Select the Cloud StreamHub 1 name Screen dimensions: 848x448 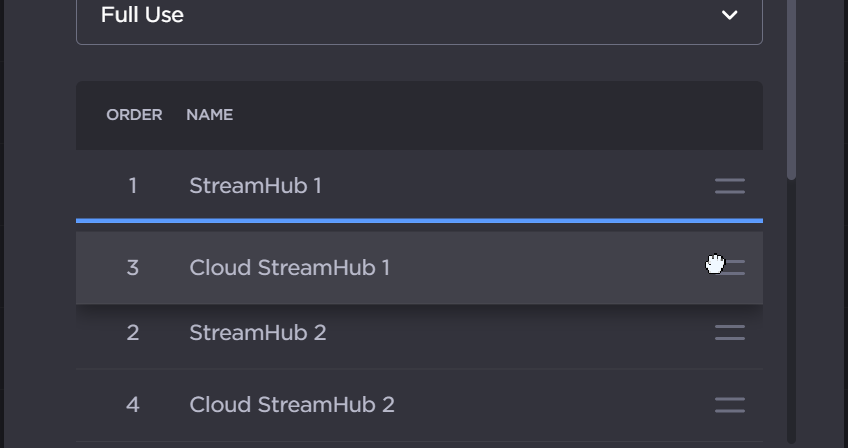[x=289, y=268]
